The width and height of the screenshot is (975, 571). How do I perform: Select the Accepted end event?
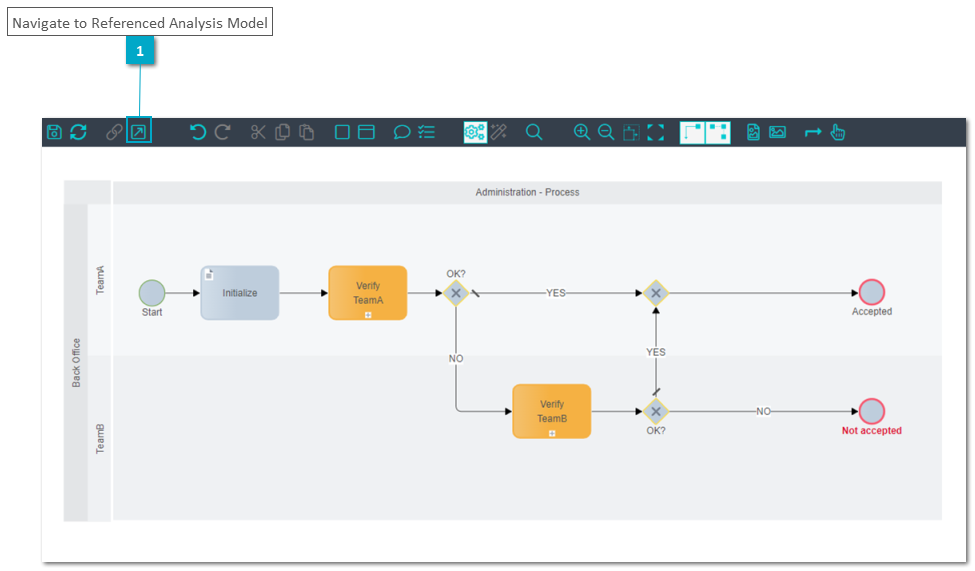pyautogui.click(x=872, y=292)
